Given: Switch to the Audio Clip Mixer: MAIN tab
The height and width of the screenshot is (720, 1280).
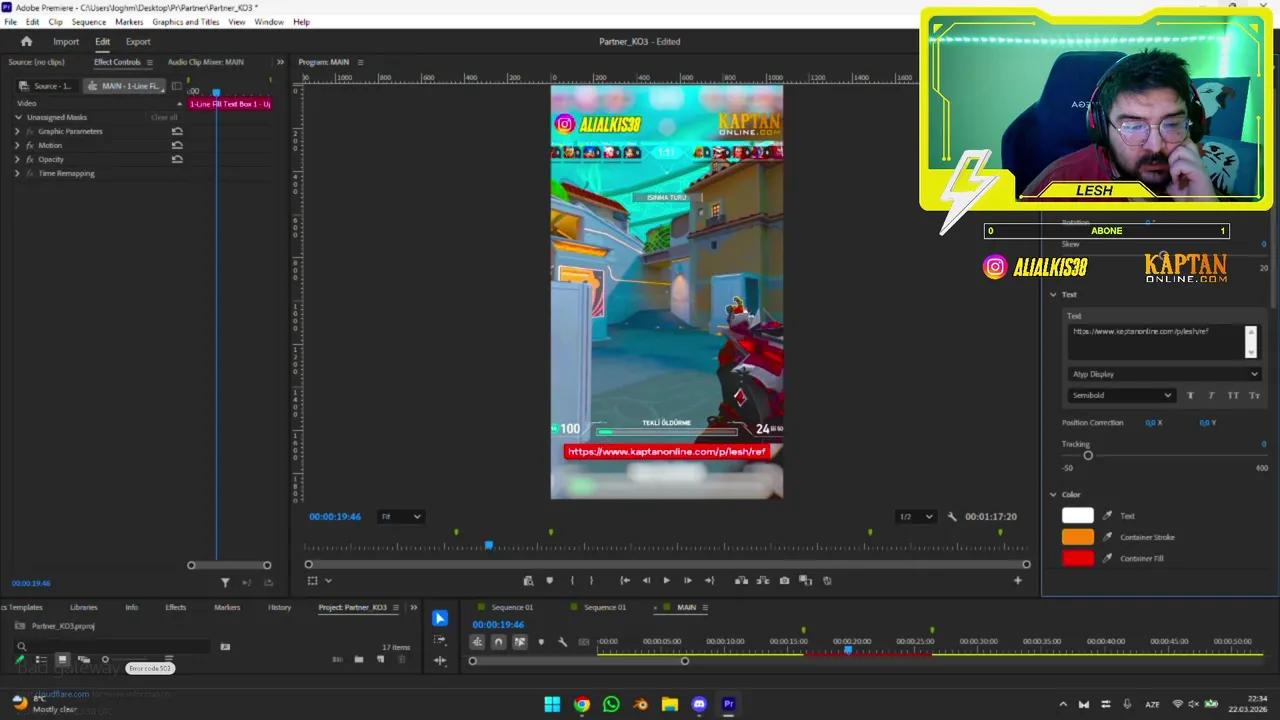Looking at the screenshot, I should click(x=205, y=62).
